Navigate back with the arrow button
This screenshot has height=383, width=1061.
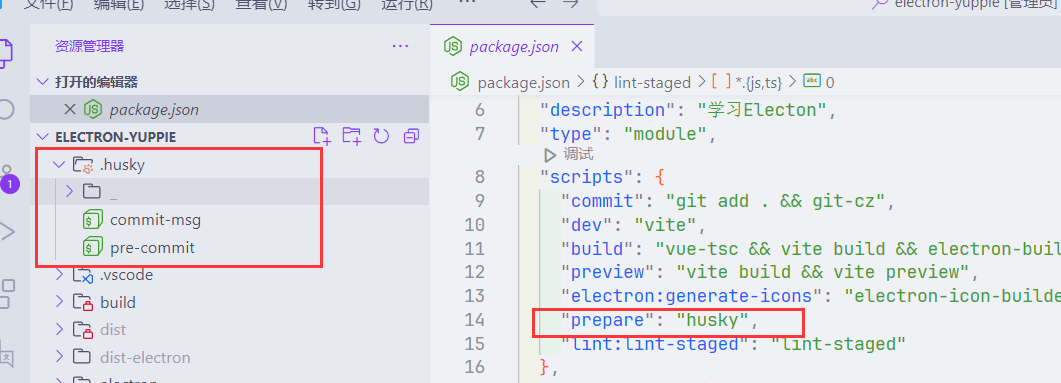click(x=538, y=3)
